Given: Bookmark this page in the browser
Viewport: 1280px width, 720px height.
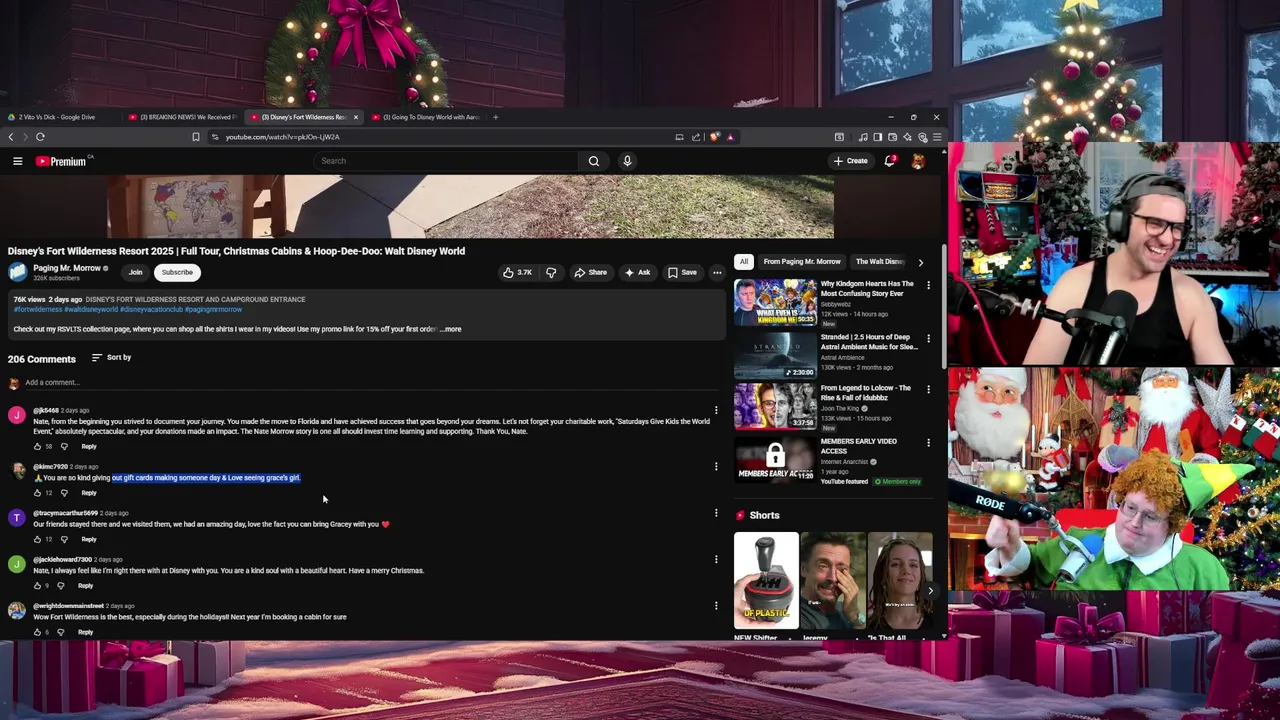Looking at the screenshot, I should (196, 137).
